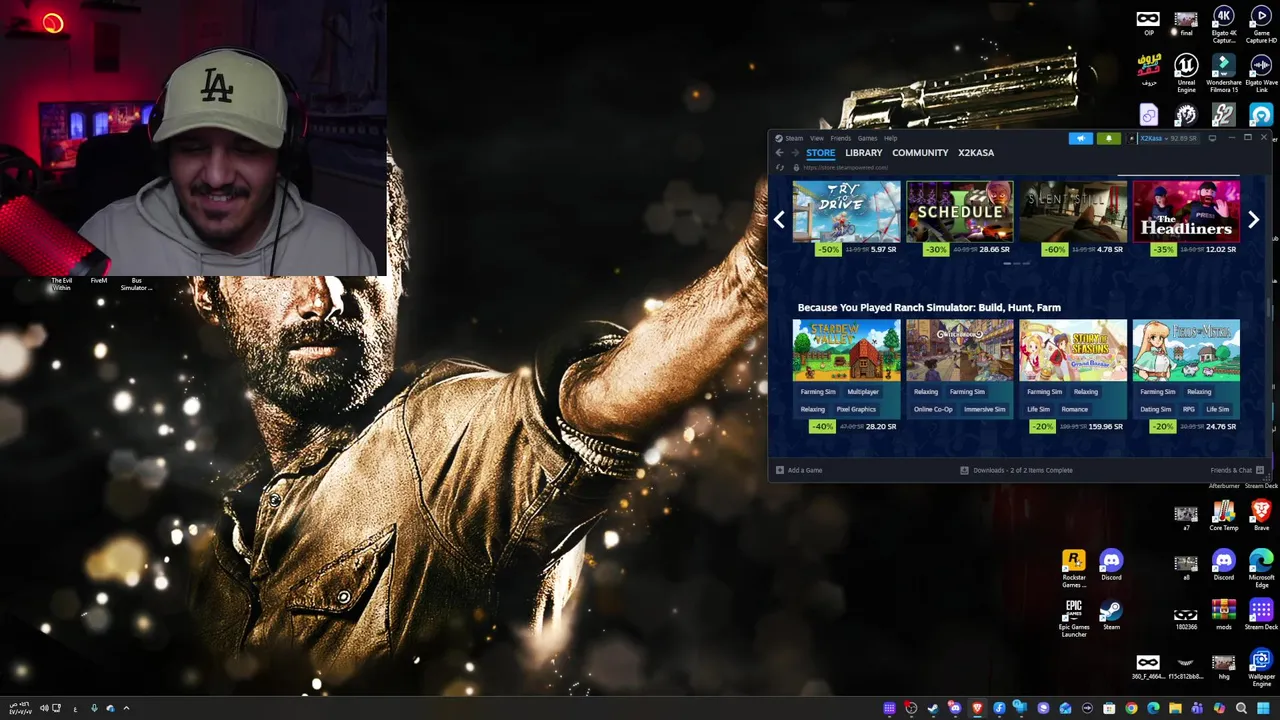This screenshot has height=720, width=1280.
Task: Switch to the COMMUNITY tab
Action: (920, 153)
